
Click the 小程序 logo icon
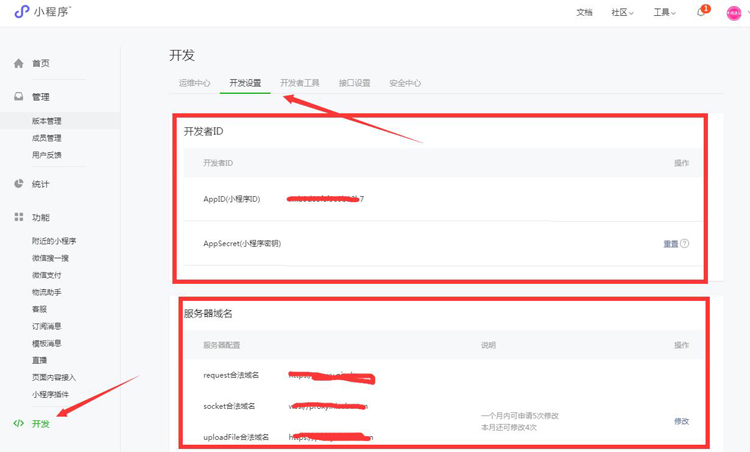coord(21,12)
